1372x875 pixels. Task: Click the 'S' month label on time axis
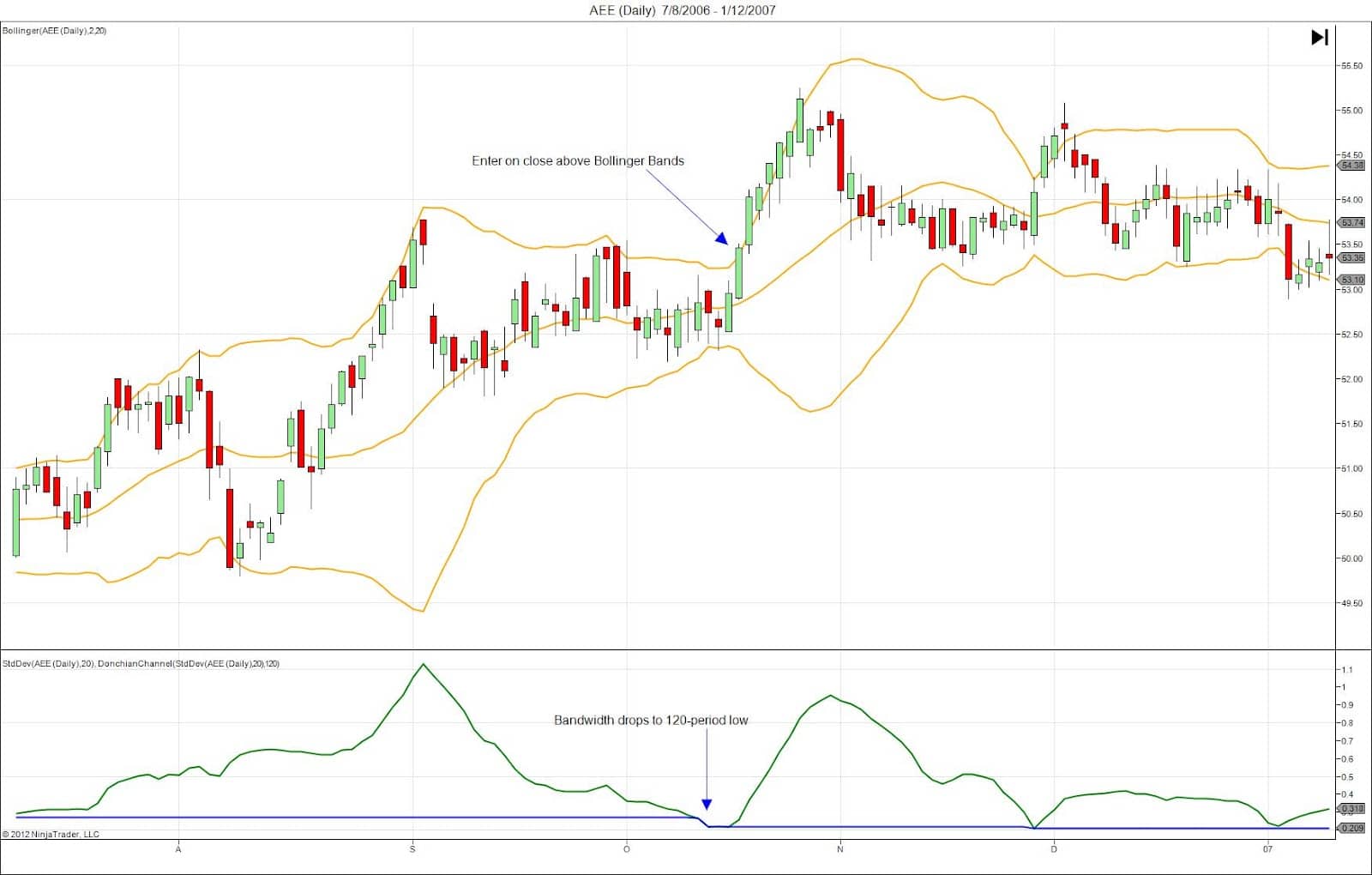[412, 849]
